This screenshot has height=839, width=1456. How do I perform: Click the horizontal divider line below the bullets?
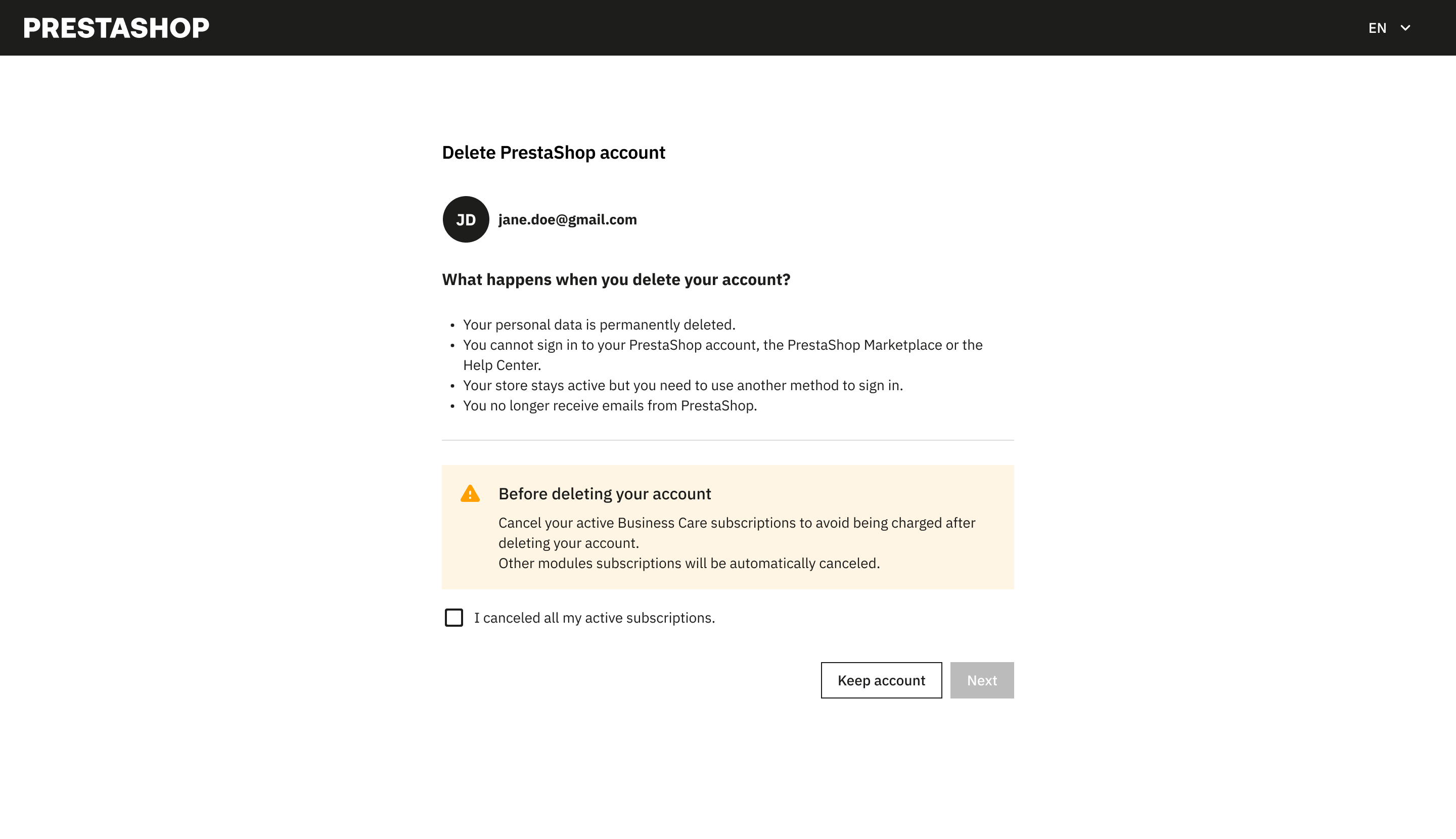tap(727, 440)
